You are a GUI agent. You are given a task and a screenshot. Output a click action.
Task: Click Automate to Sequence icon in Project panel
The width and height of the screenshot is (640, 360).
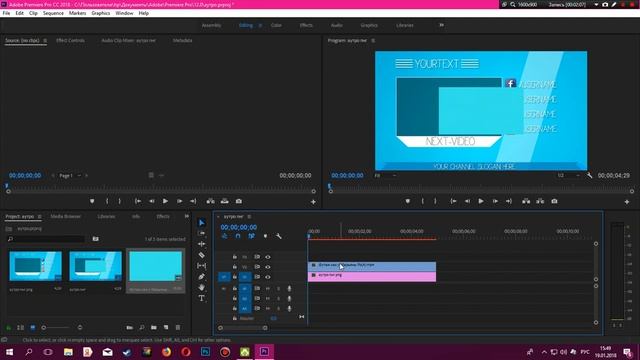129,327
